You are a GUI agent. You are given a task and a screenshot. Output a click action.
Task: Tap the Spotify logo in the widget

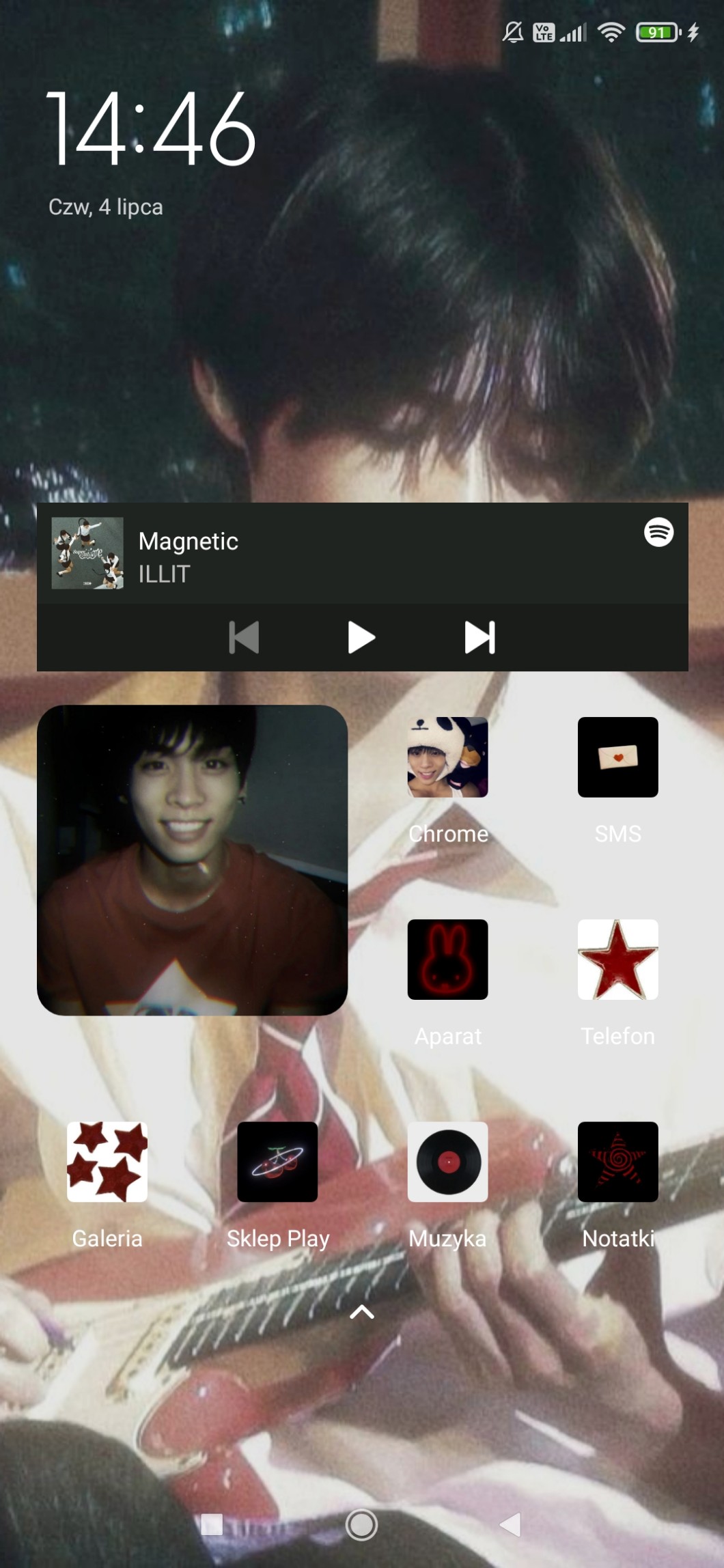click(x=658, y=532)
